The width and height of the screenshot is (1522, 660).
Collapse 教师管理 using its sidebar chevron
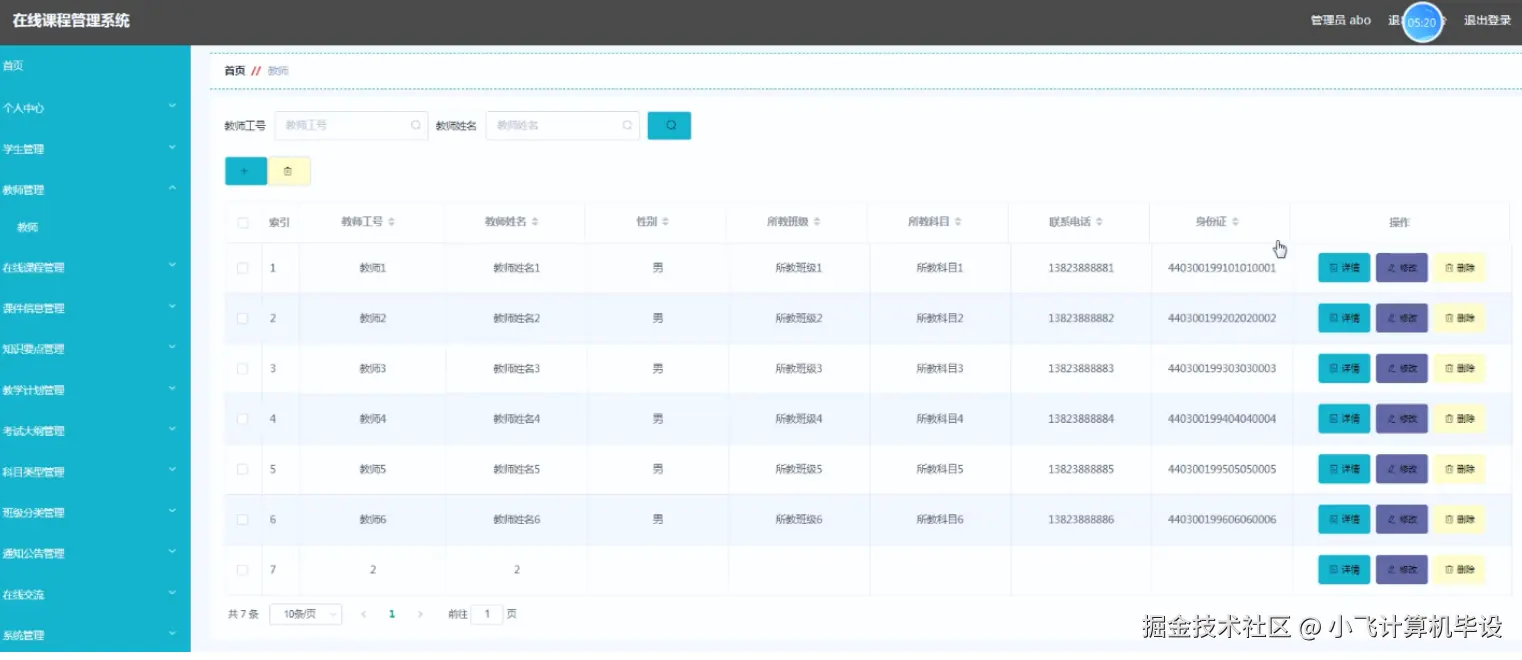[172, 188]
